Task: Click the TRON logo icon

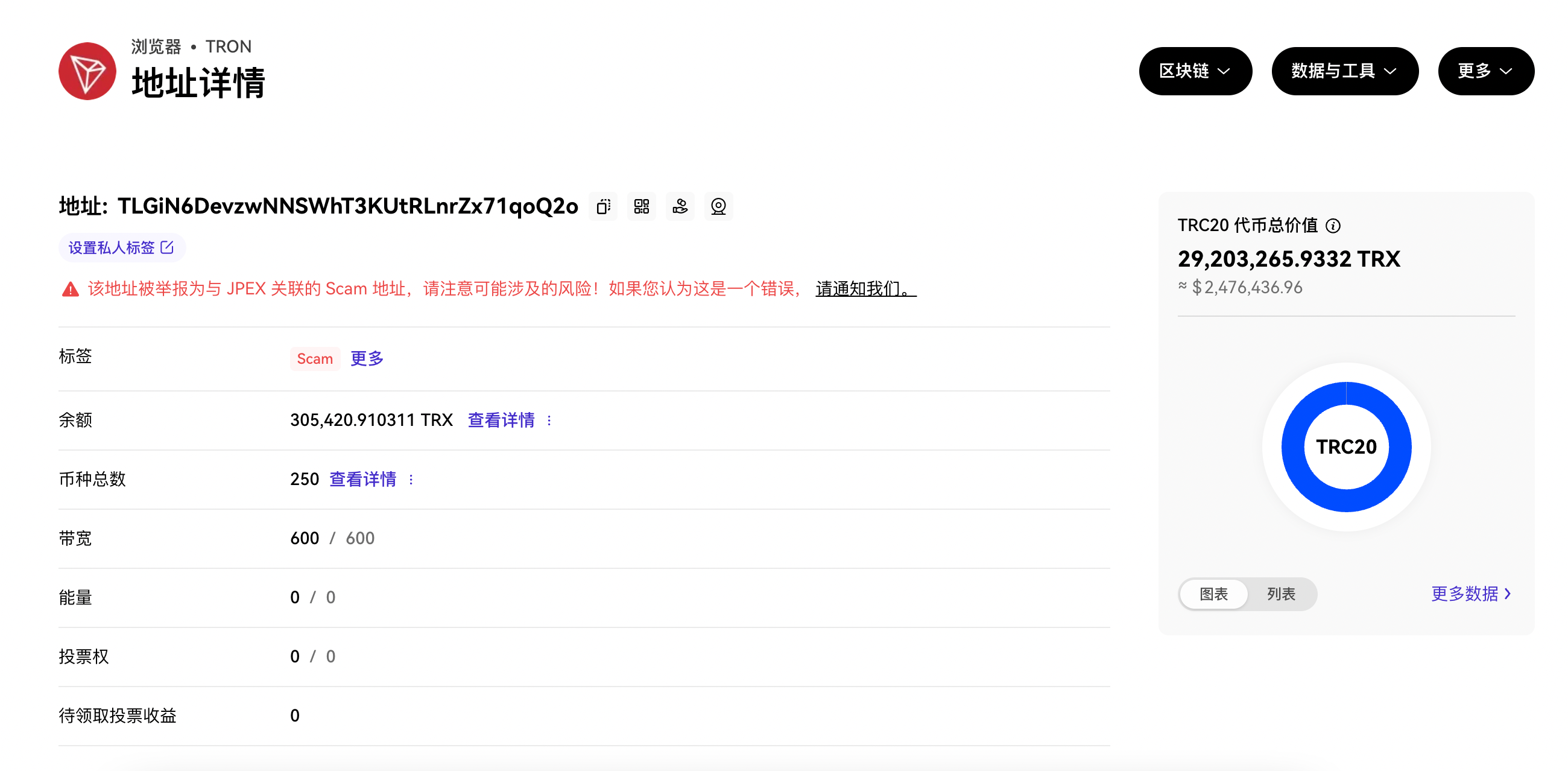Action: tap(87, 71)
